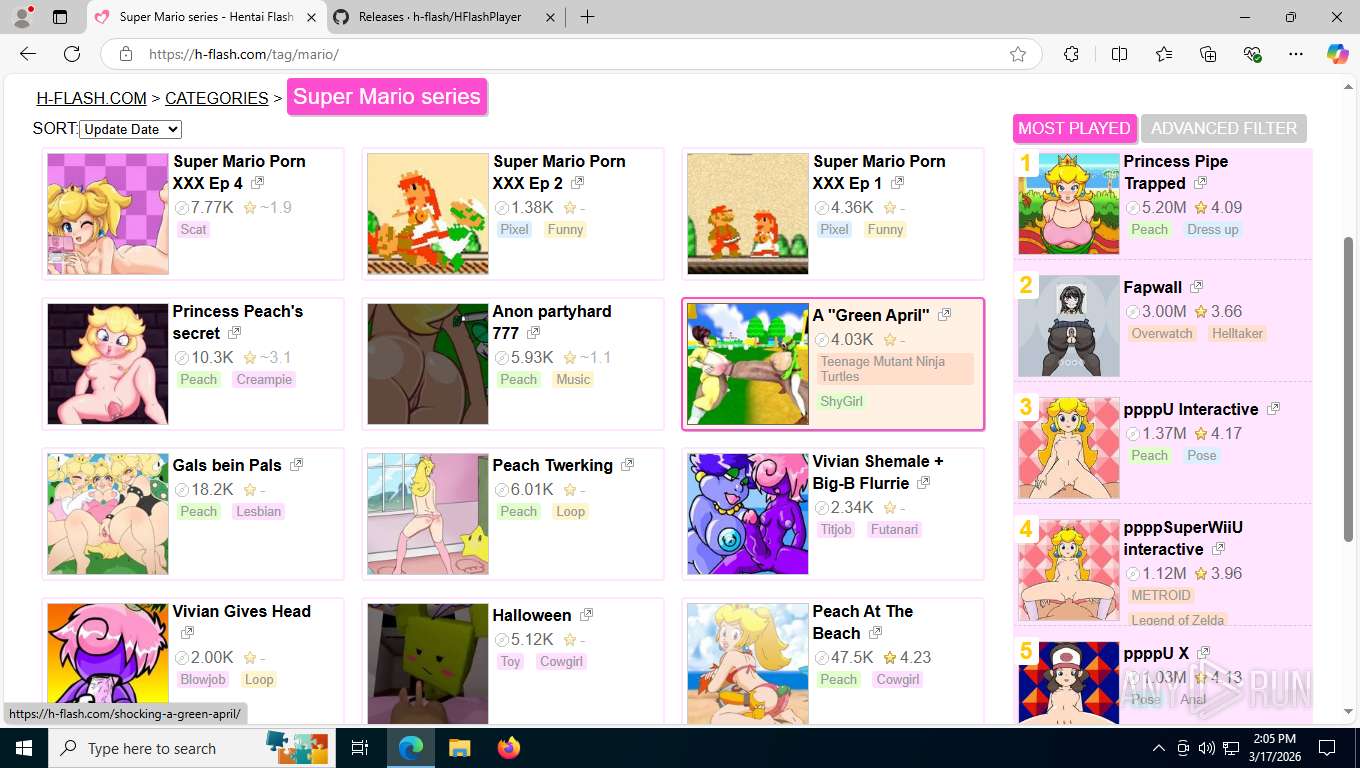Follow the H-FLASH.COM breadcrumb link
Screen dimensions: 1360x768
pos(92,98)
